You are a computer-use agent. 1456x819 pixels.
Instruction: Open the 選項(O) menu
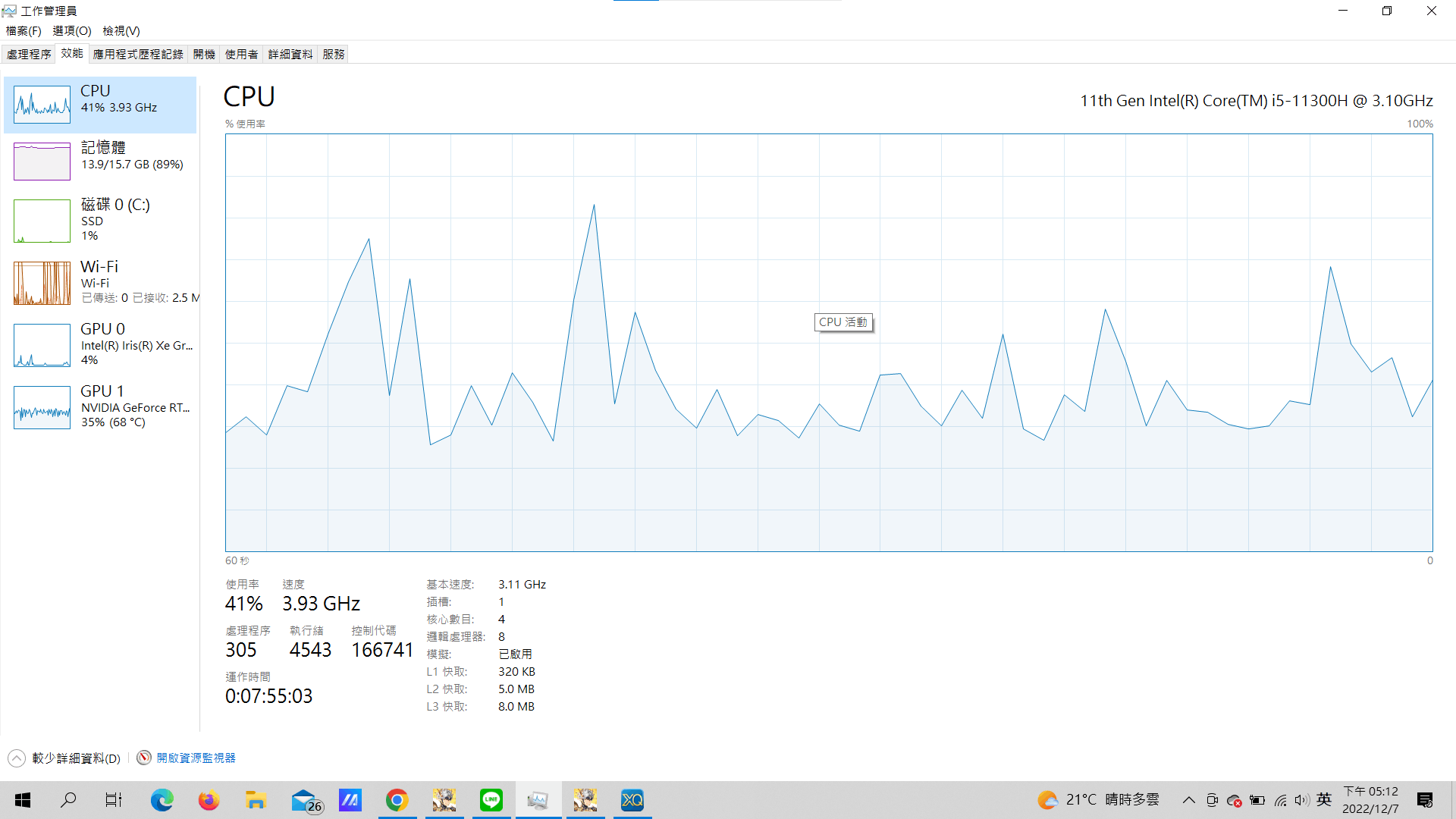[x=72, y=31]
